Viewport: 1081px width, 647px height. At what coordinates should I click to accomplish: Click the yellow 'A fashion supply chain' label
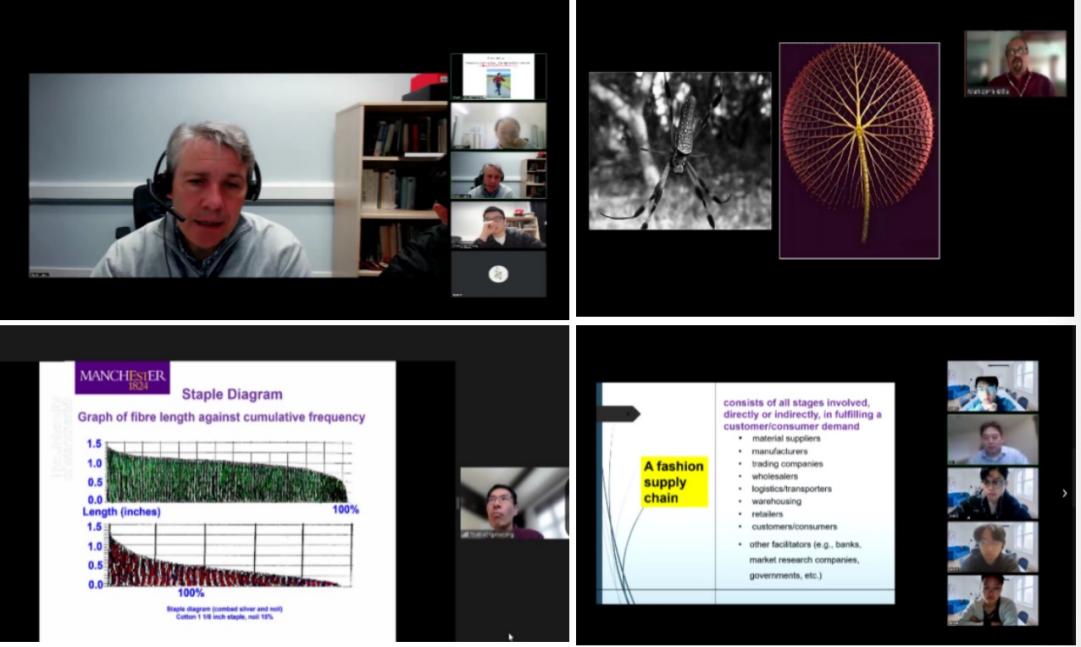pos(673,482)
